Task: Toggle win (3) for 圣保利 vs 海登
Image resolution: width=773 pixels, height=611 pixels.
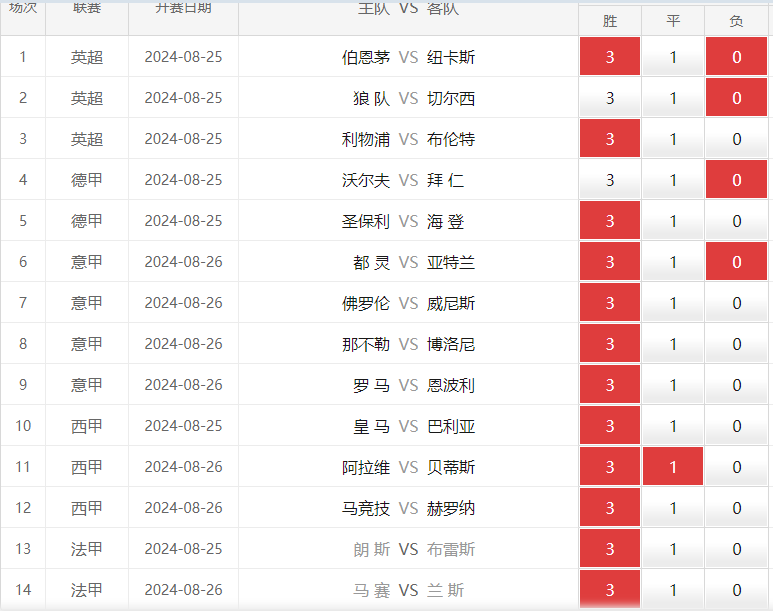Action: pyautogui.click(x=610, y=220)
